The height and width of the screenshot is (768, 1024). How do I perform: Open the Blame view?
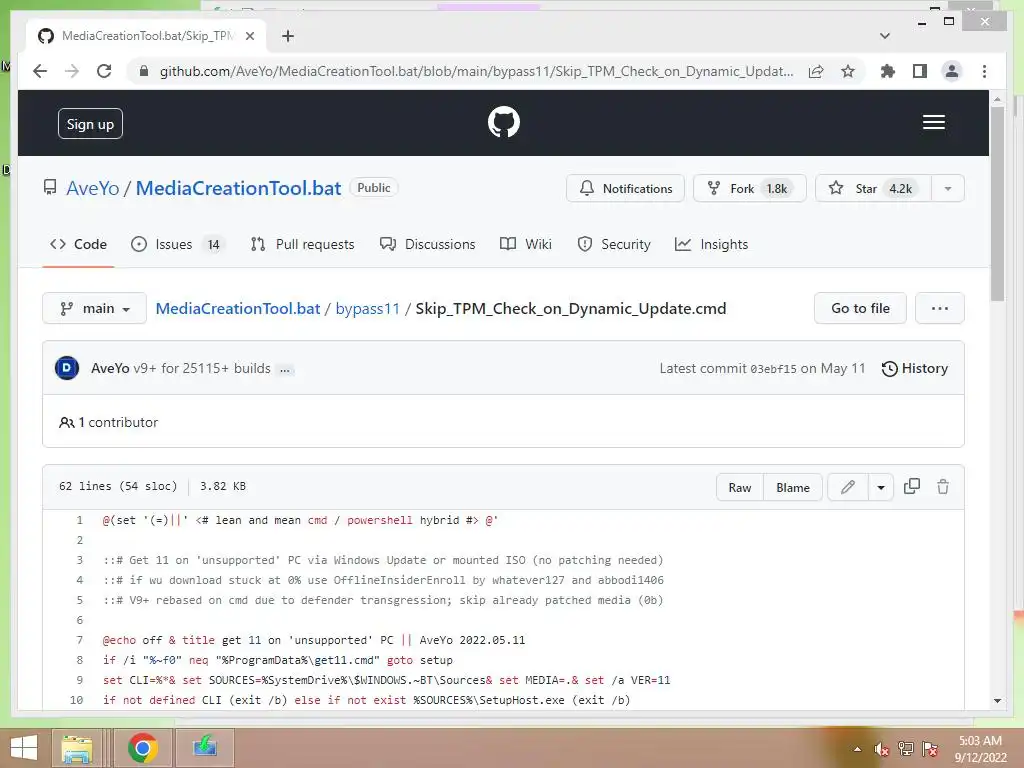click(x=793, y=487)
